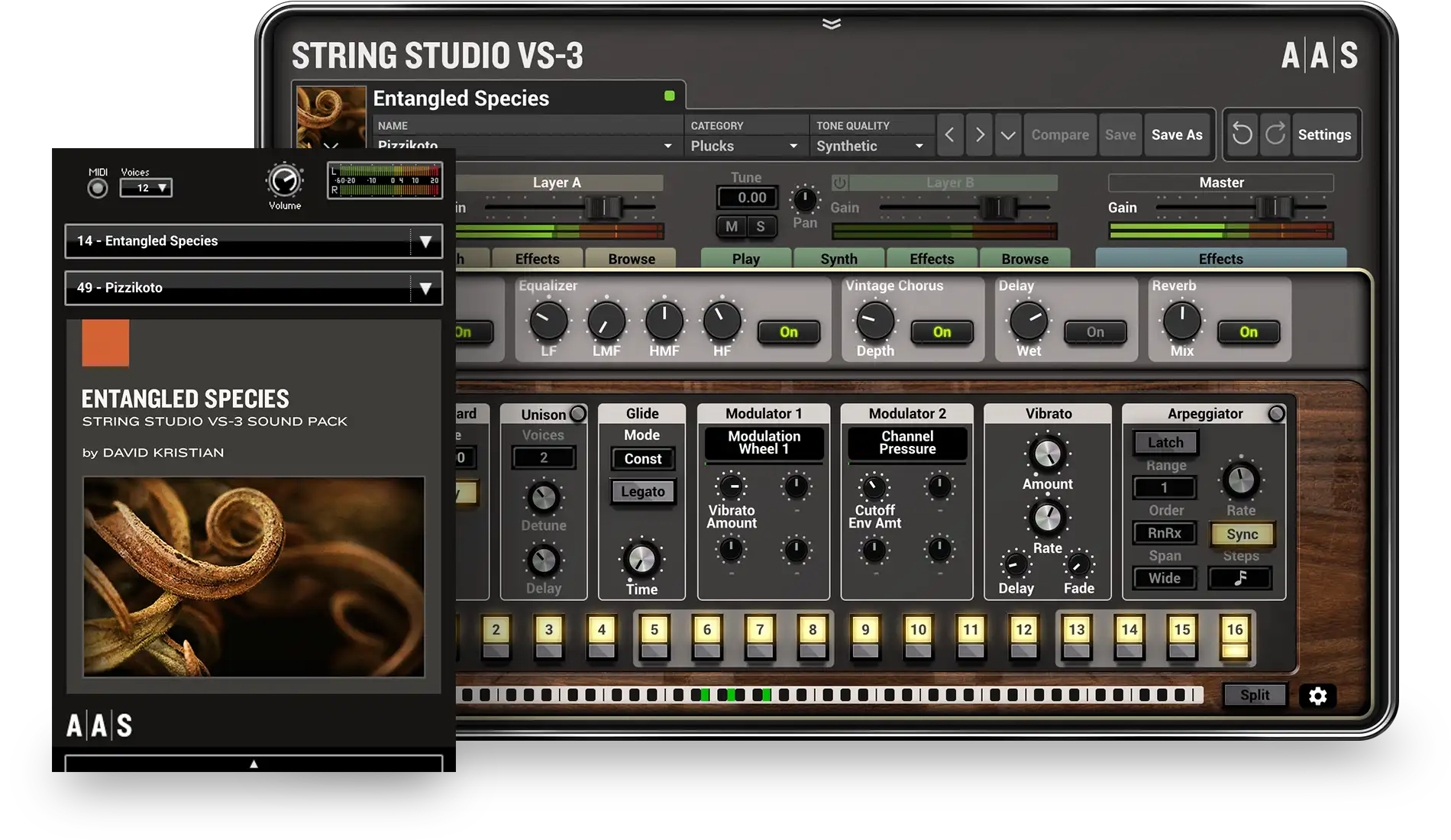
Task: Go to the previous preset arrow
Action: pos(949,134)
